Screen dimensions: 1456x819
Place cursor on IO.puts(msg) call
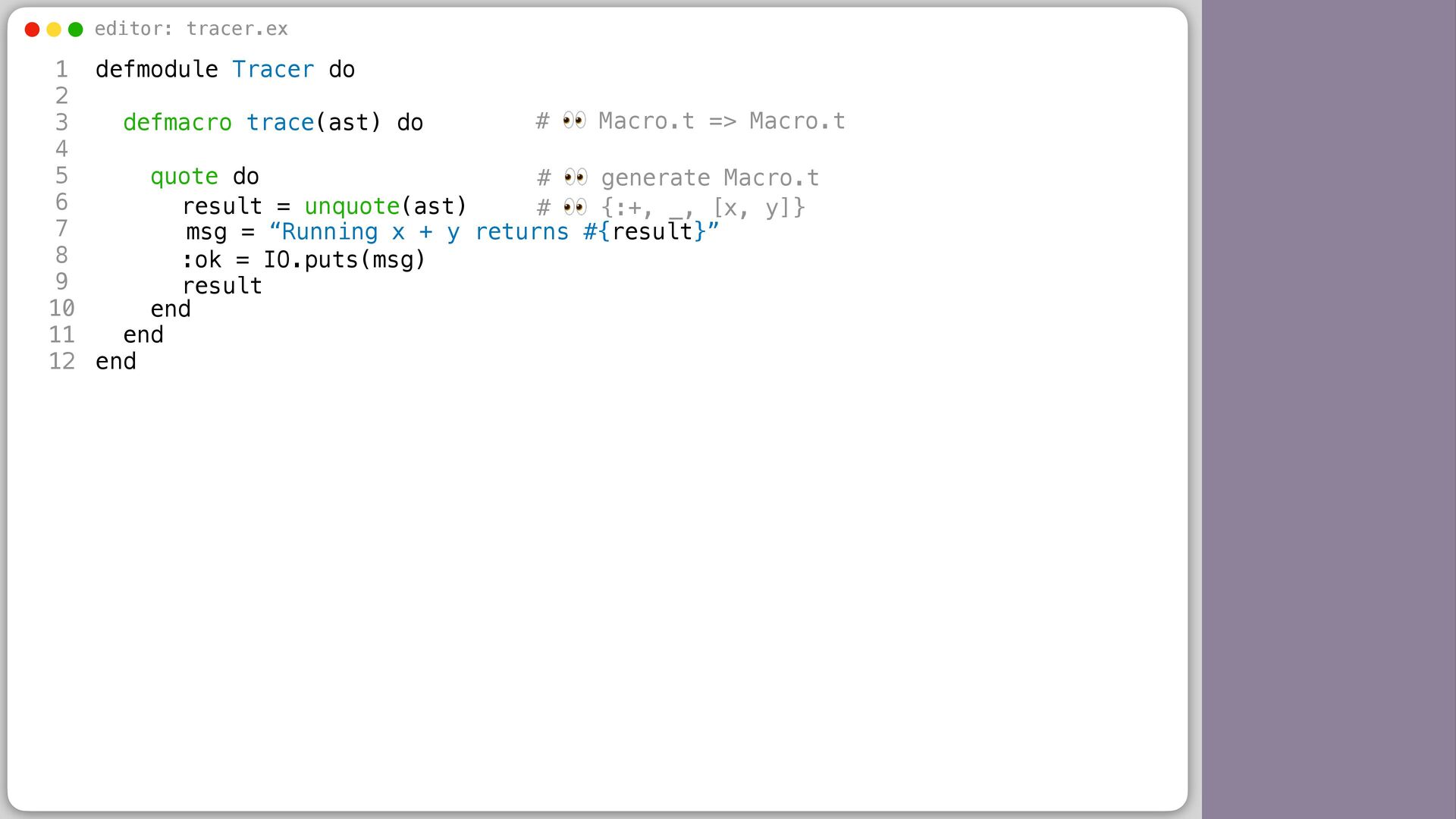[344, 260]
